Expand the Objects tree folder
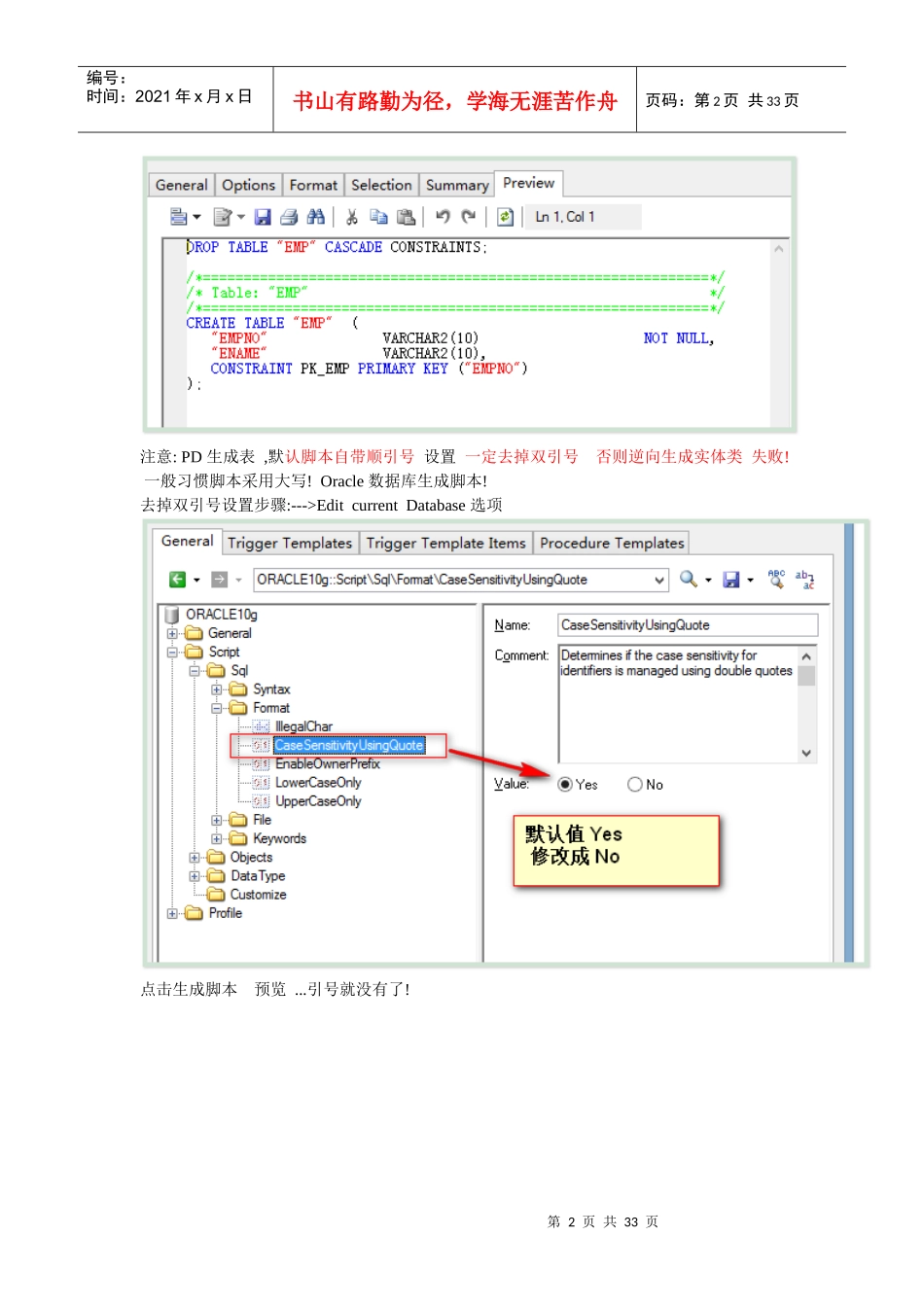Image resolution: width=924 pixels, height=1307 pixels. [x=195, y=858]
